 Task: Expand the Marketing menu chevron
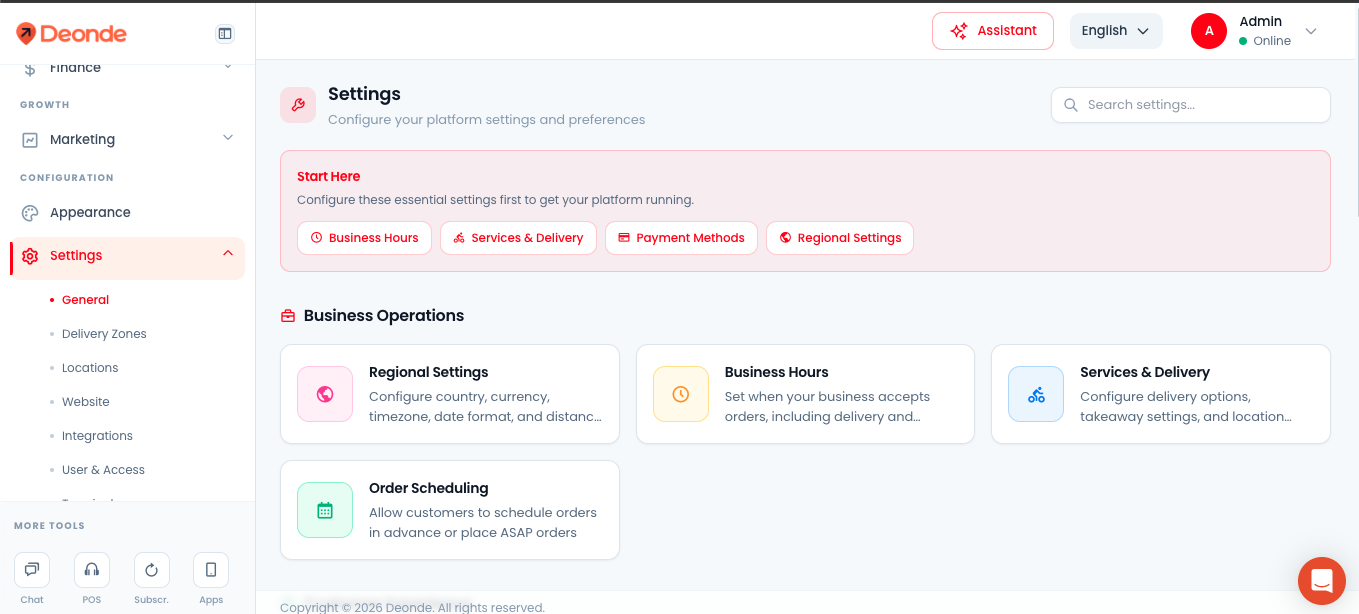228,138
